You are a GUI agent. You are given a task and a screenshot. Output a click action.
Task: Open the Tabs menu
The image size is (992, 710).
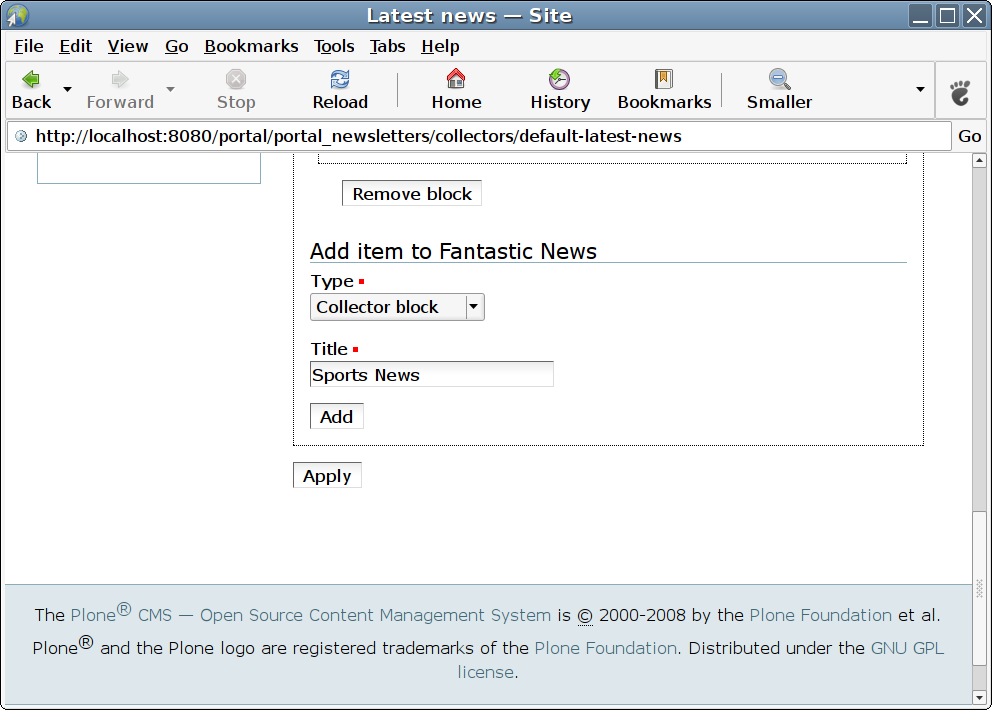387,46
